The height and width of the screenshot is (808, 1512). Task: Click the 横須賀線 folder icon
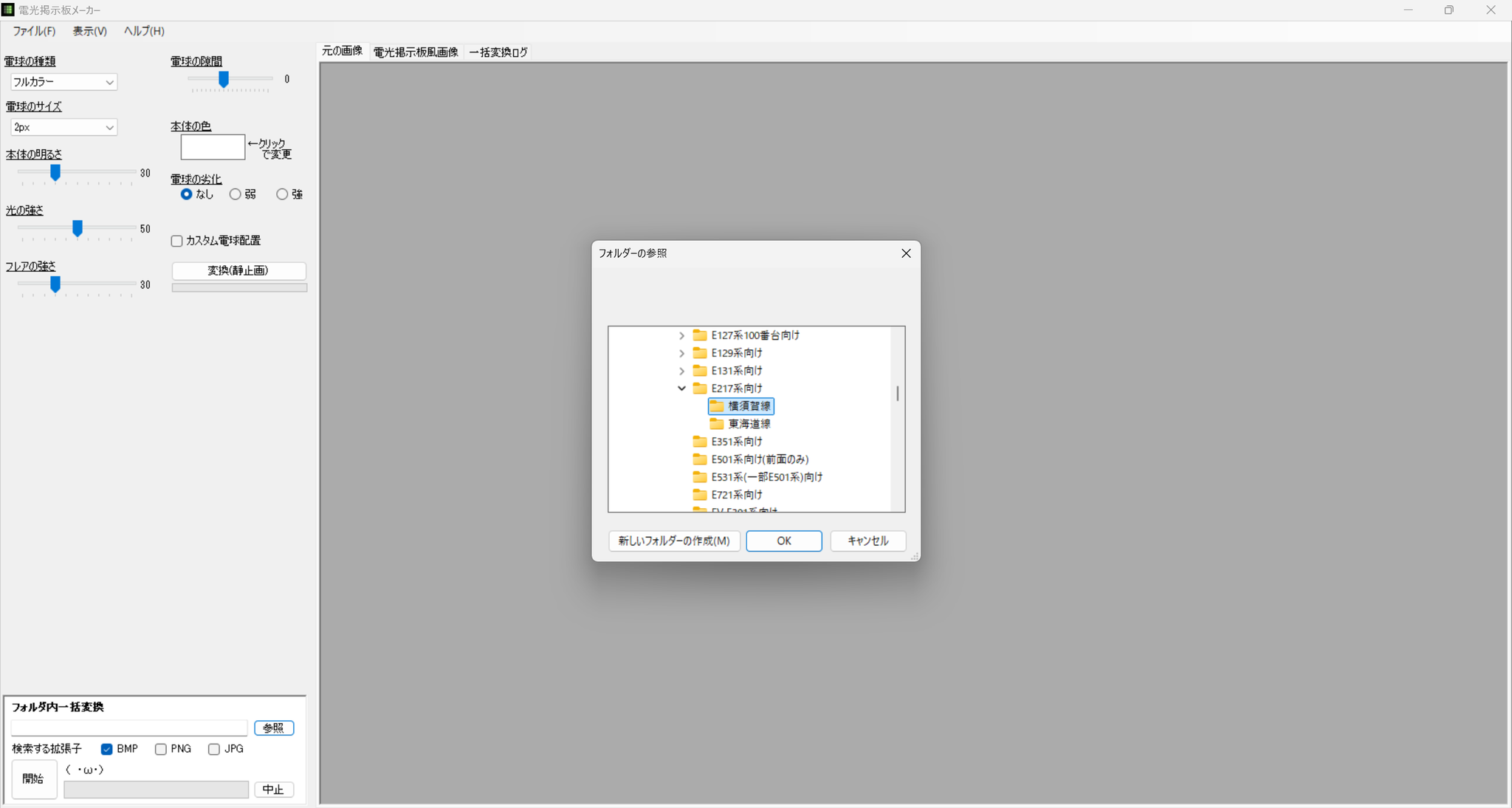click(x=717, y=406)
